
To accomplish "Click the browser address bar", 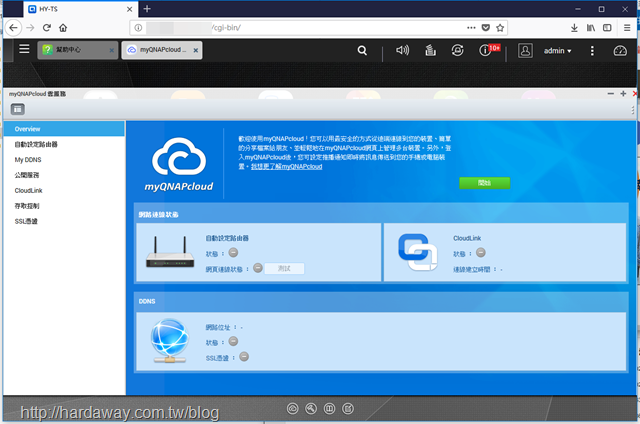I will (318, 28).
